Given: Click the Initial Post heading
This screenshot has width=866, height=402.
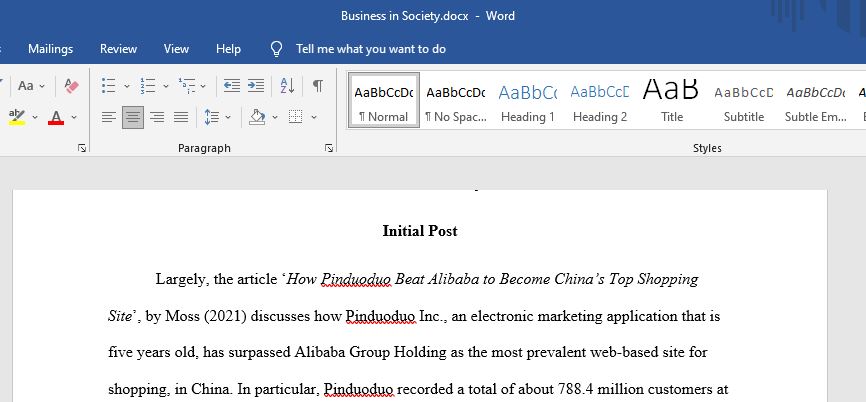Looking at the screenshot, I should pyautogui.click(x=420, y=231).
